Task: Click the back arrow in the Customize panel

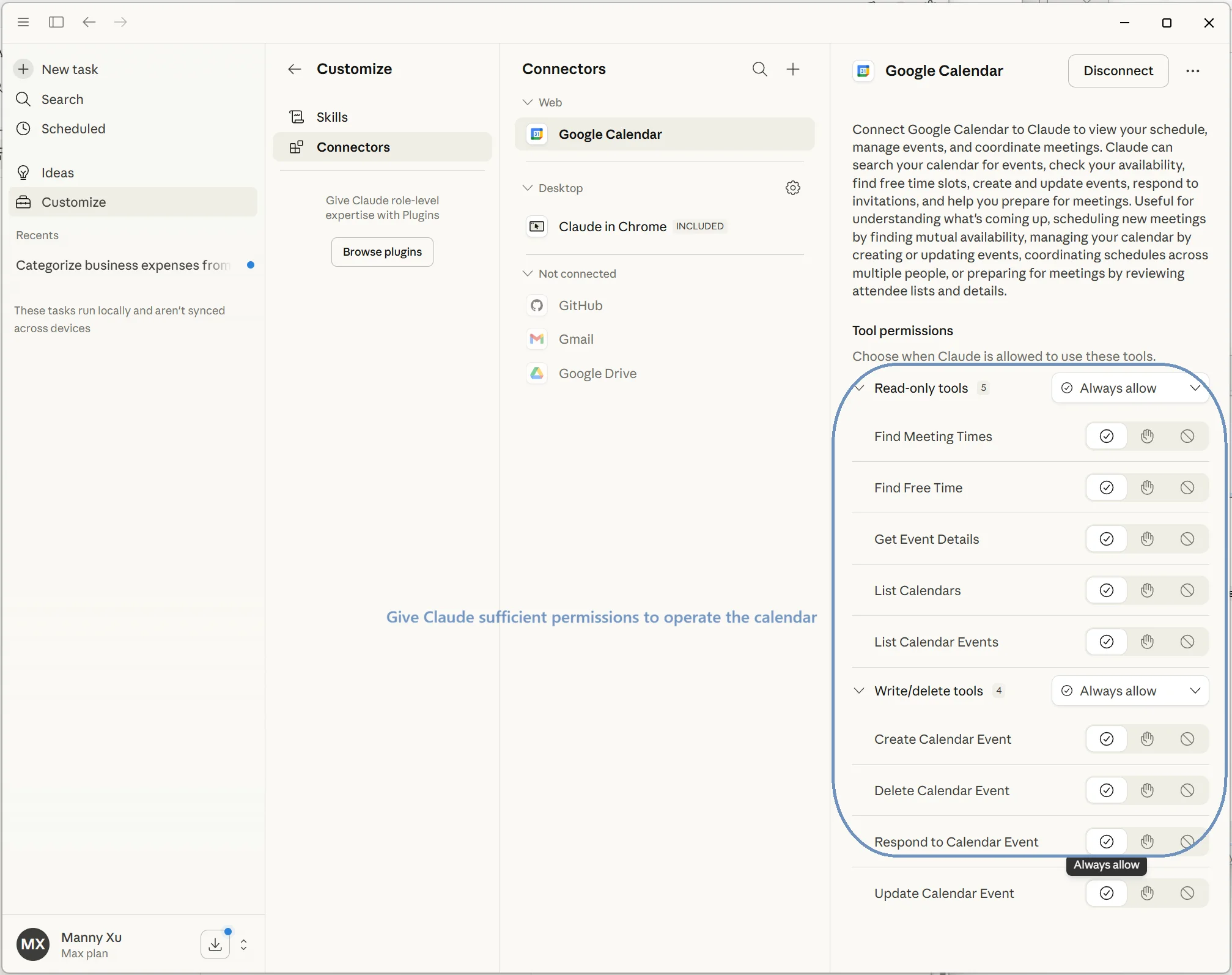Action: [x=294, y=69]
